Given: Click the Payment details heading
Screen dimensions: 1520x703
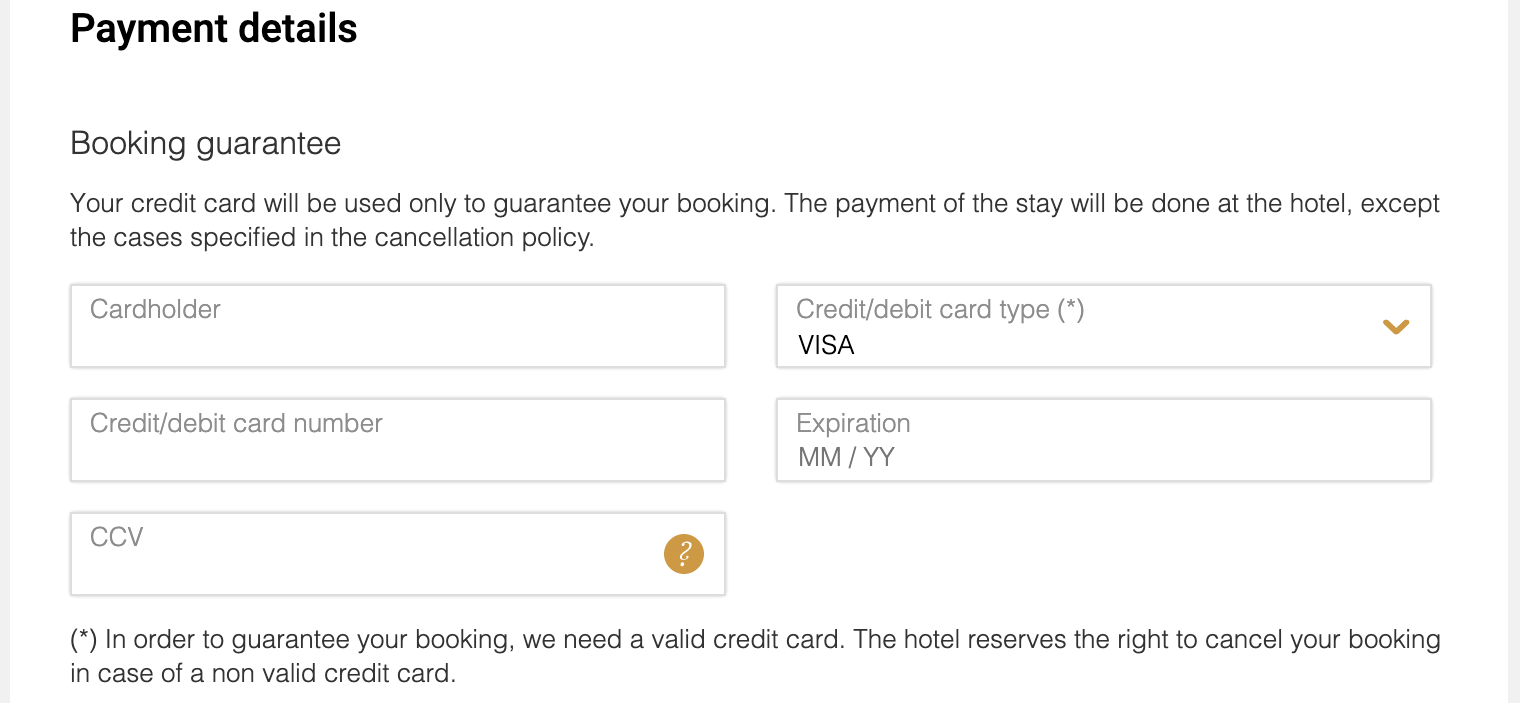Looking at the screenshot, I should (213, 28).
